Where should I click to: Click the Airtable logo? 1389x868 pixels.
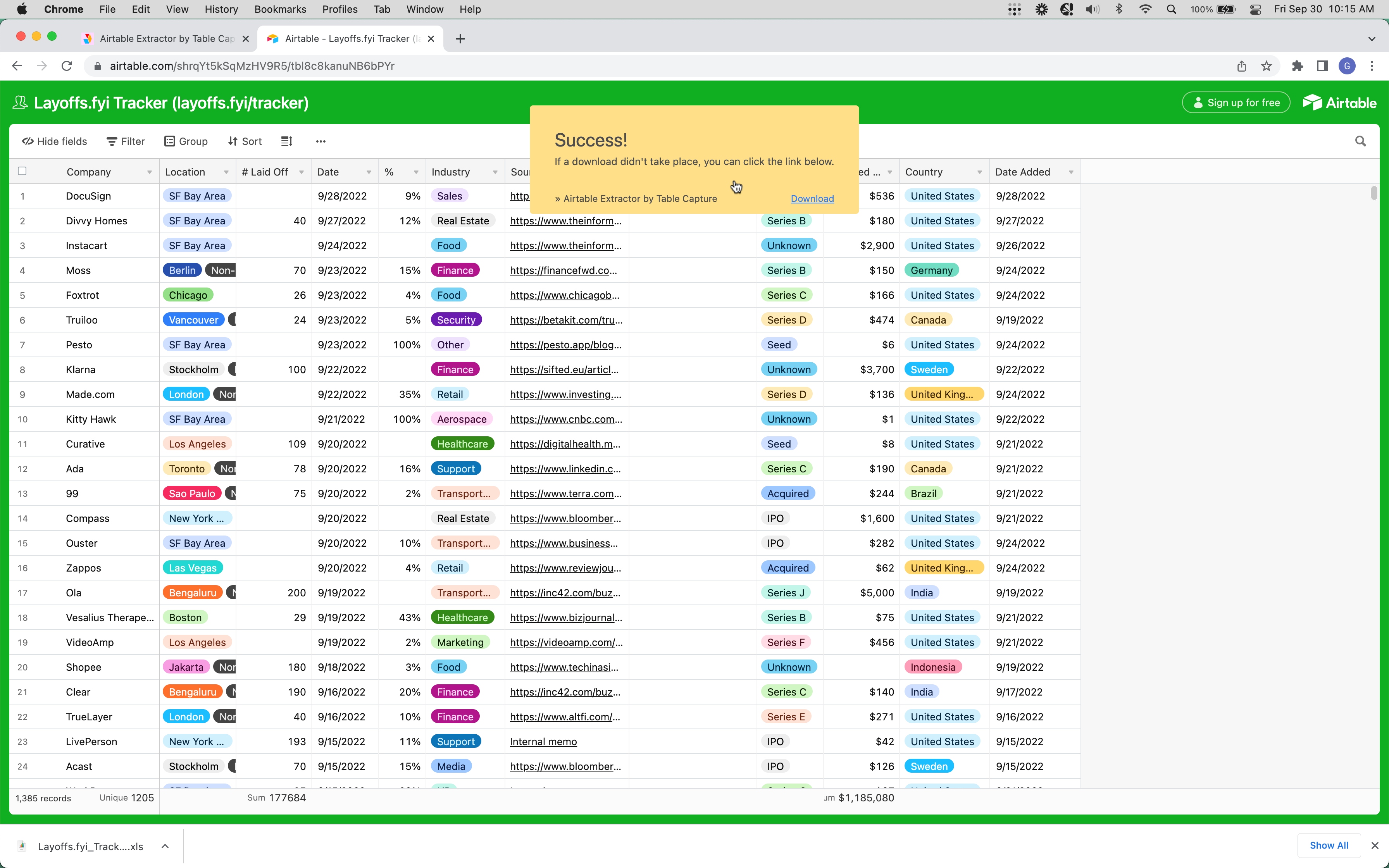pos(1340,103)
